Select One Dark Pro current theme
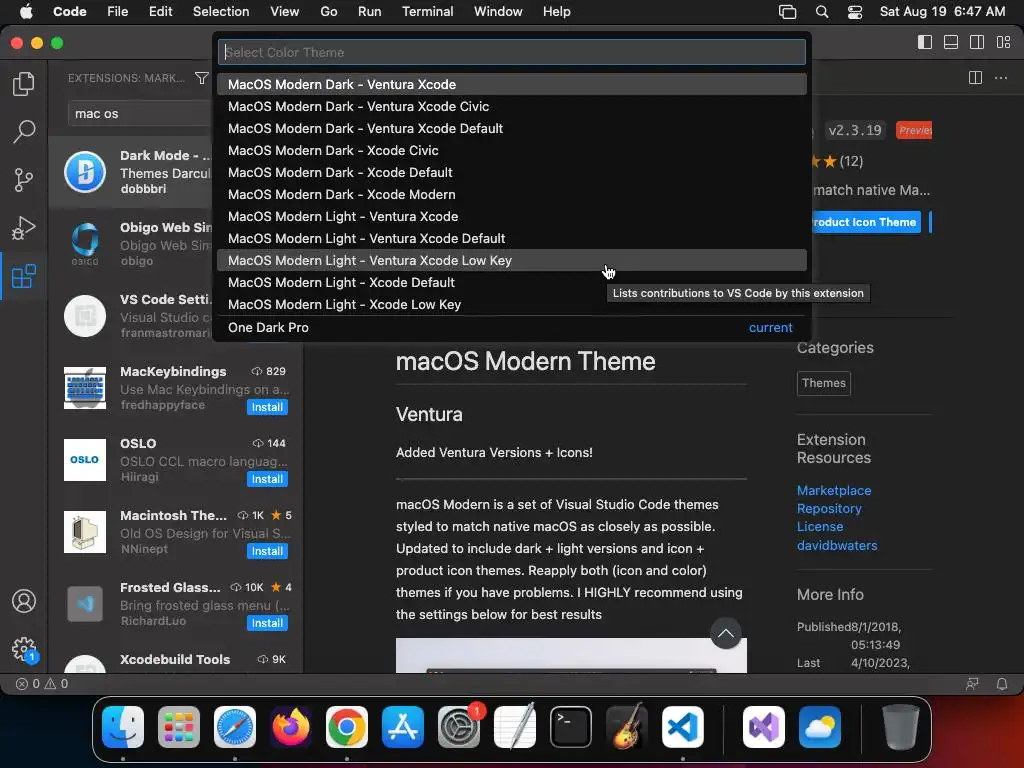The width and height of the screenshot is (1024, 768). [x=512, y=328]
